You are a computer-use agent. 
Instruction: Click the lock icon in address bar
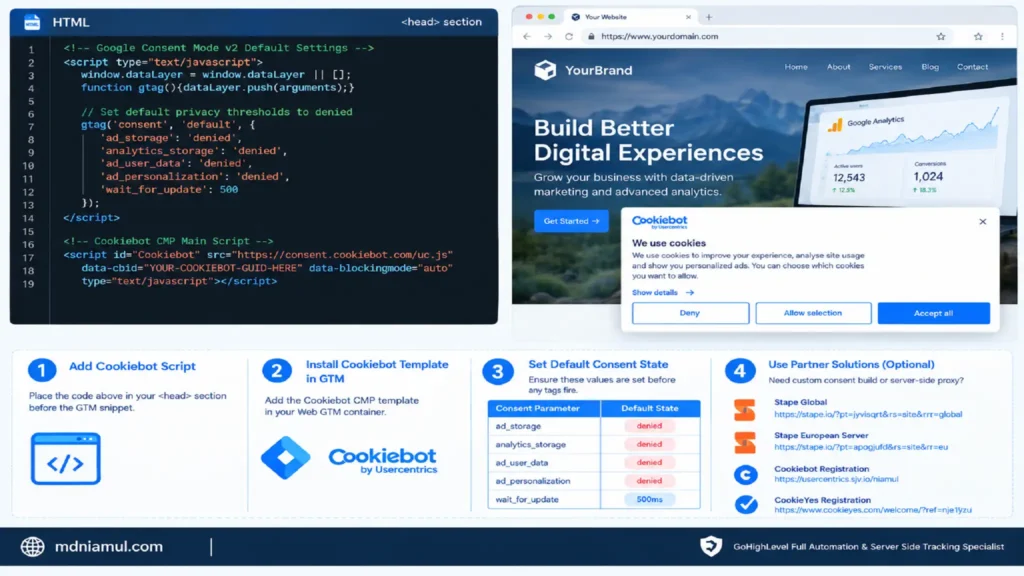tap(591, 37)
